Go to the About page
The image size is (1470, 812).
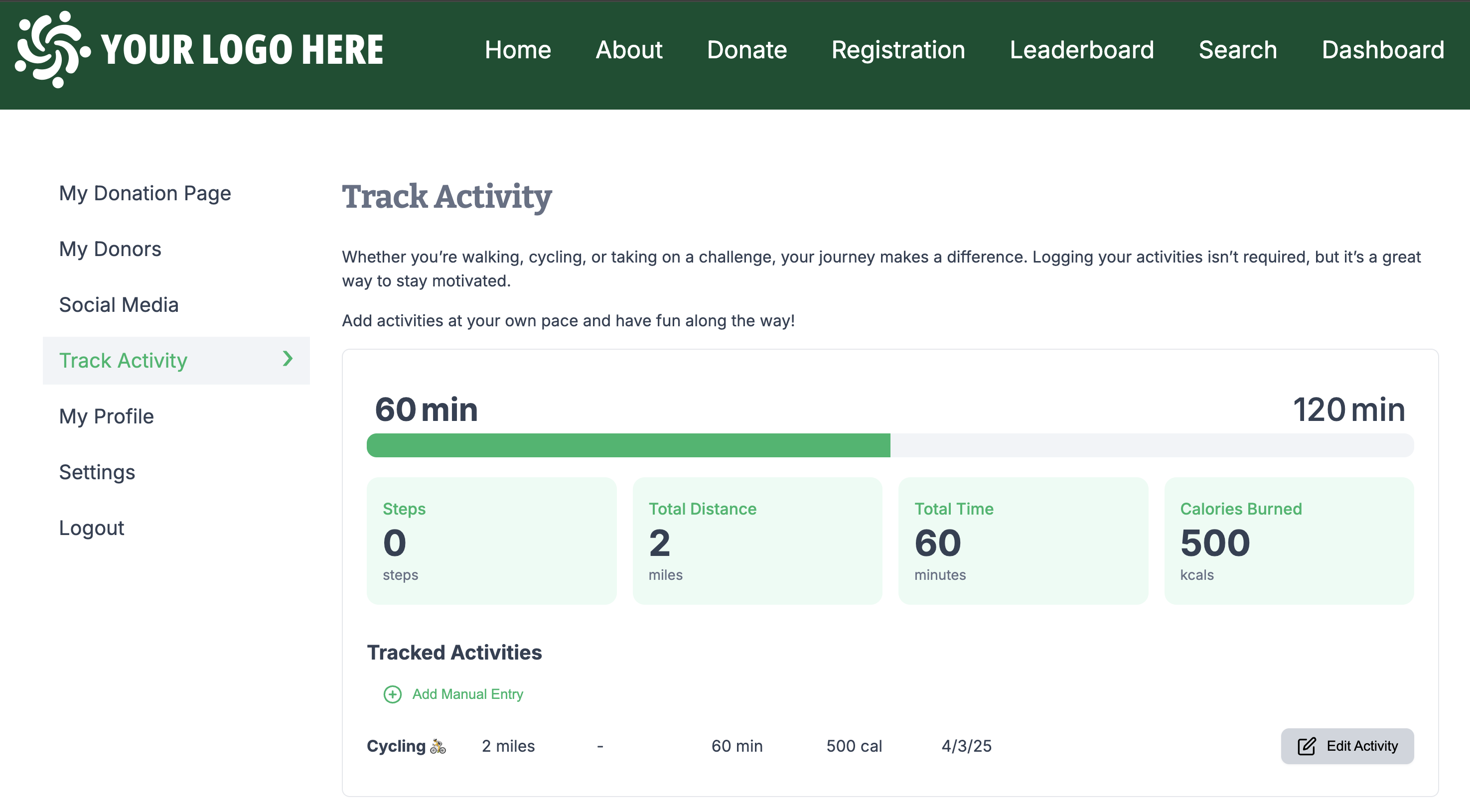coord(629,50)
